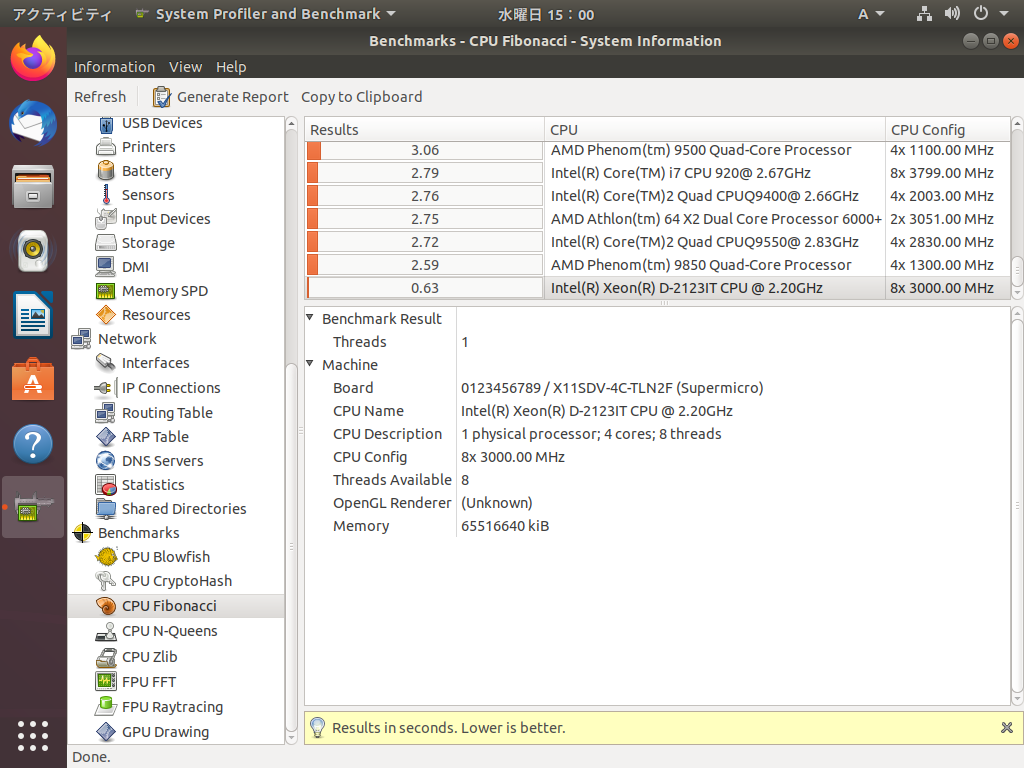
Task: Select the Printers icon
Action: click(x=106, y=147)
